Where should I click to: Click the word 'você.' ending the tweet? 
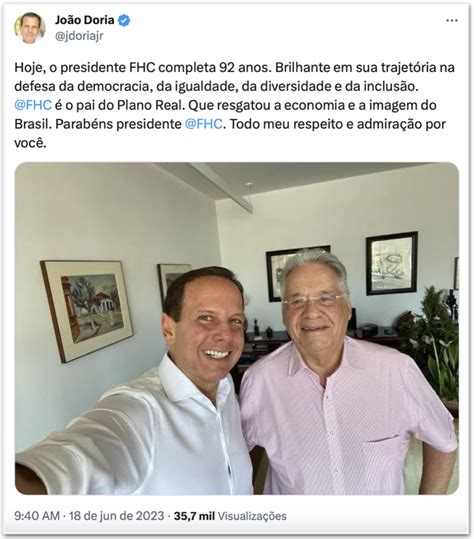pos(30,143)
